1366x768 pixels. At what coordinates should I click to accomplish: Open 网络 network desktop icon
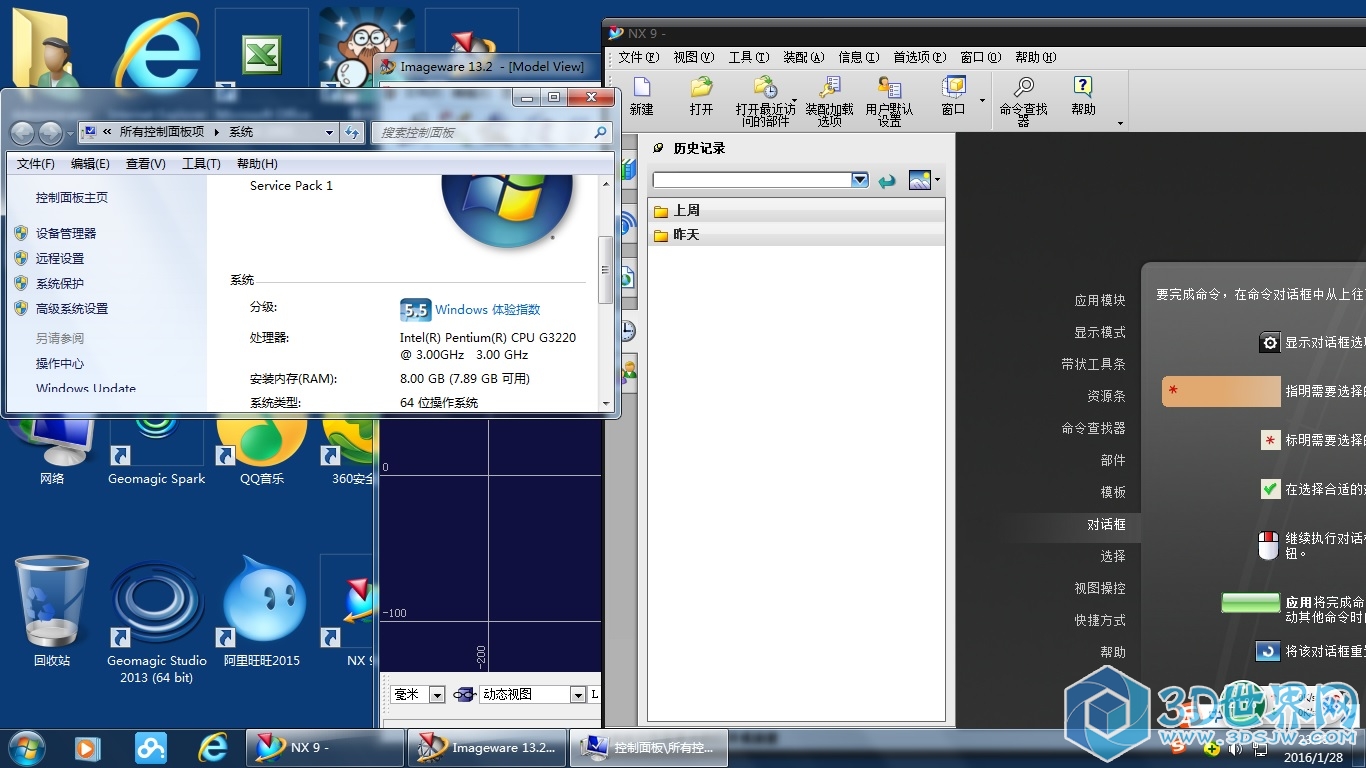click(52, 452)
